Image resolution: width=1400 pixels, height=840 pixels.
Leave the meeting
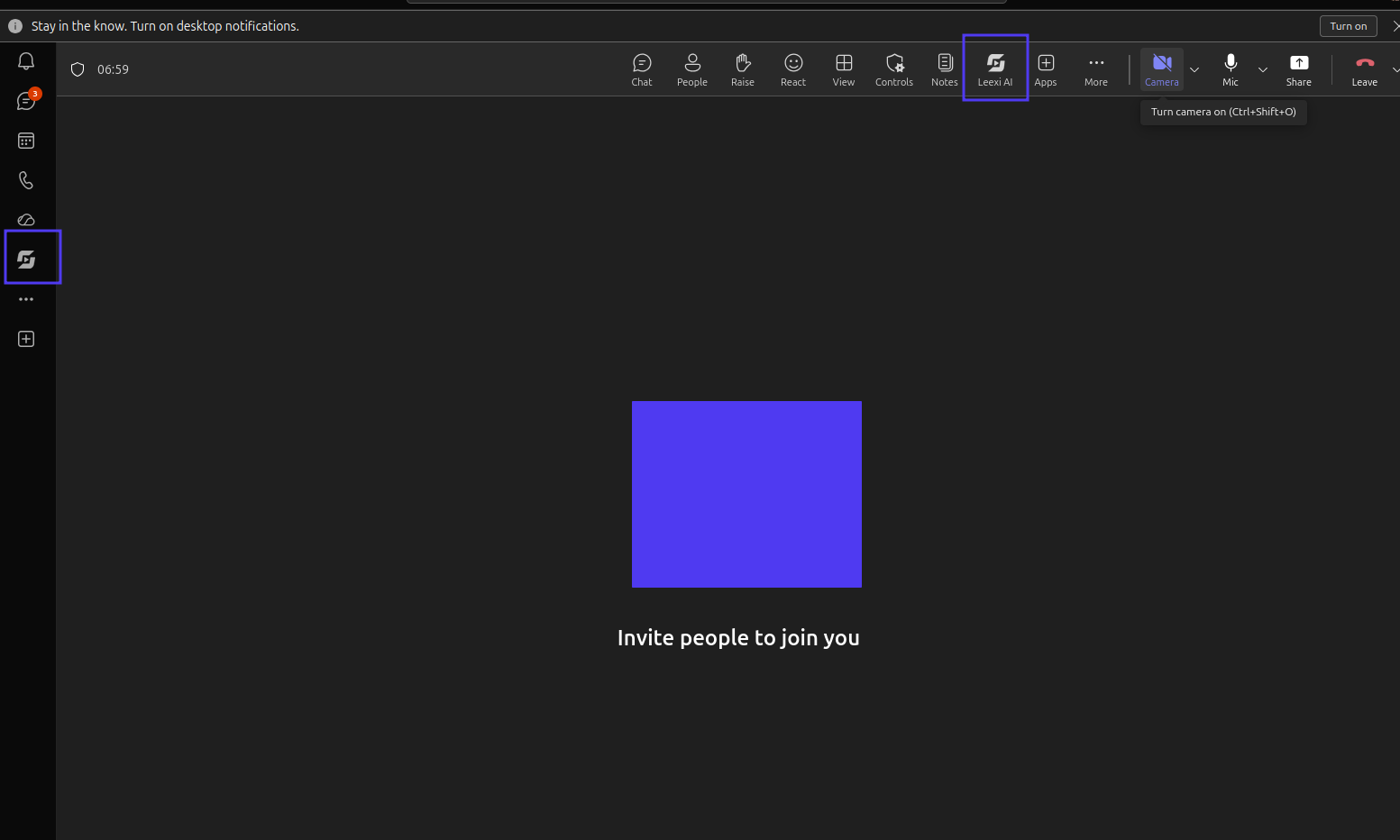coord(1365,69)
